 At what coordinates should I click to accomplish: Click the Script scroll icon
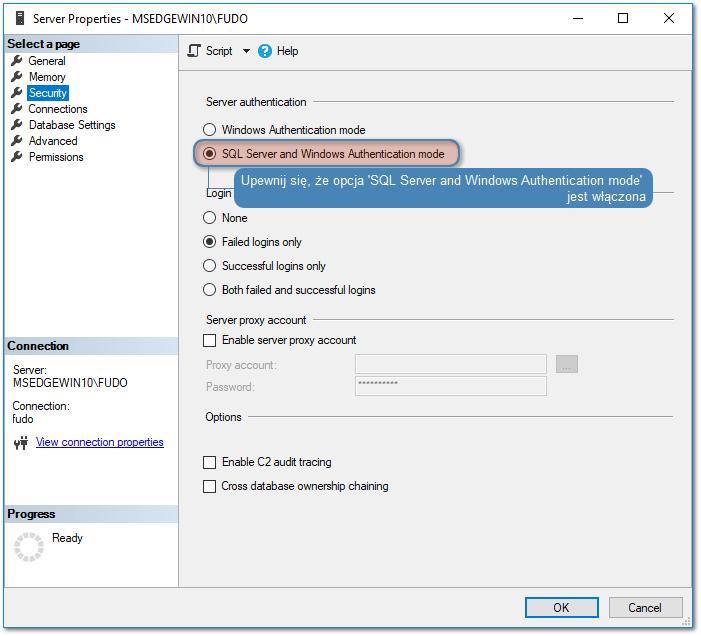coord(194,51)
